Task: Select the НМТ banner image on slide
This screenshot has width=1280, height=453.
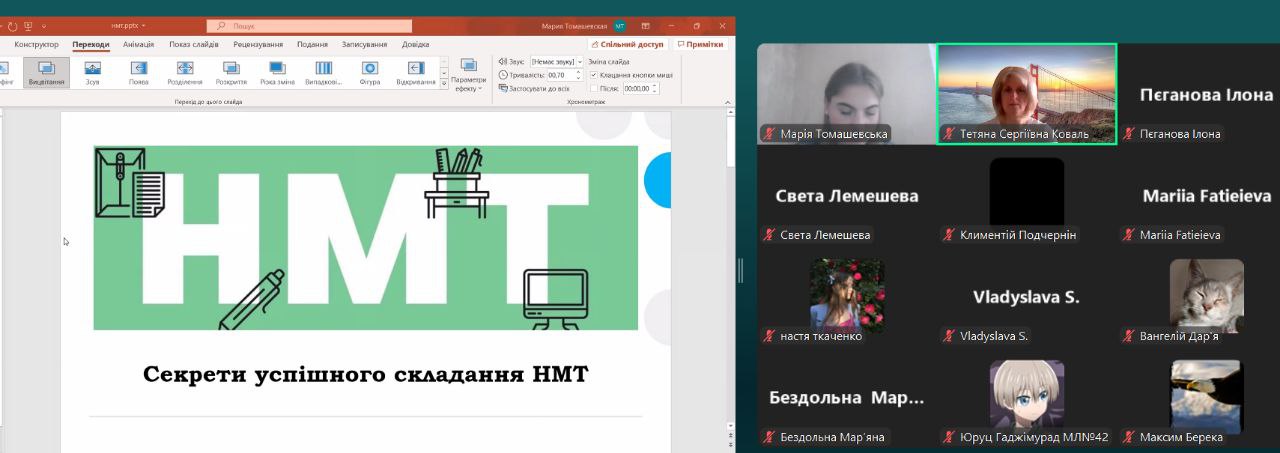Action: click(366, 237)
